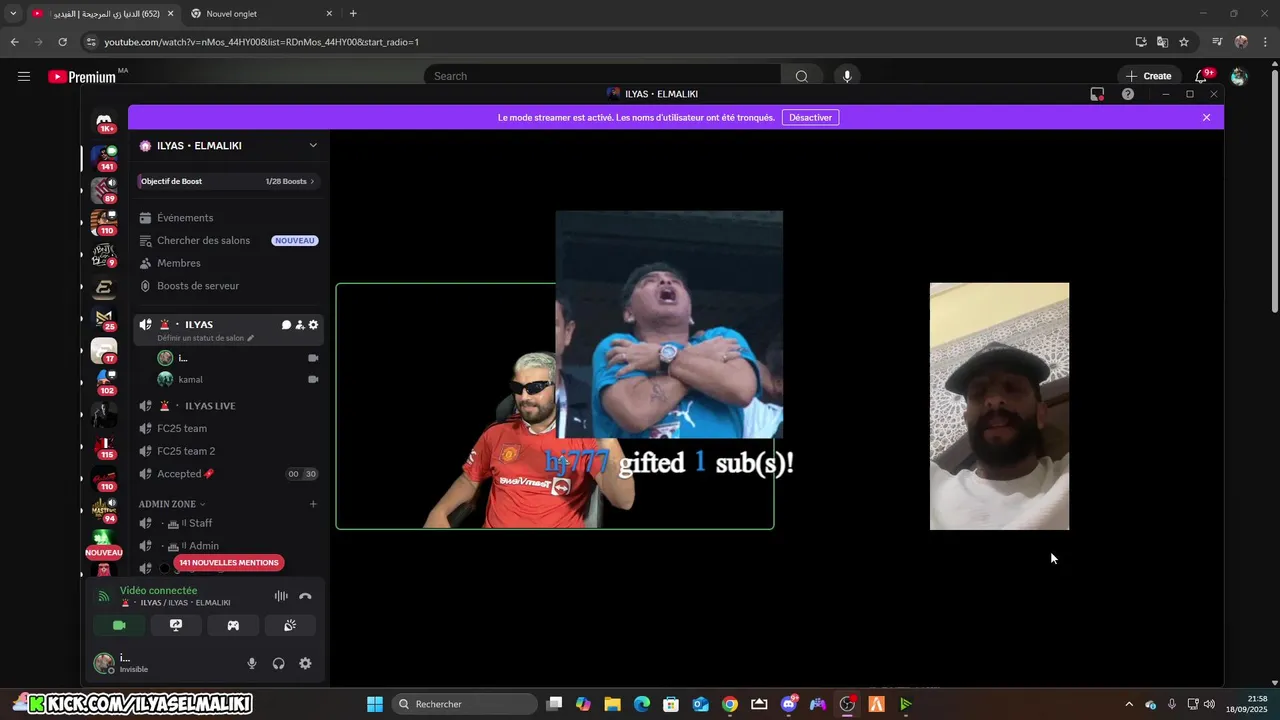This screenshot has height=720, width=1280.
Task: Open Chrome media controls icon
Action: click(1217, 42)
